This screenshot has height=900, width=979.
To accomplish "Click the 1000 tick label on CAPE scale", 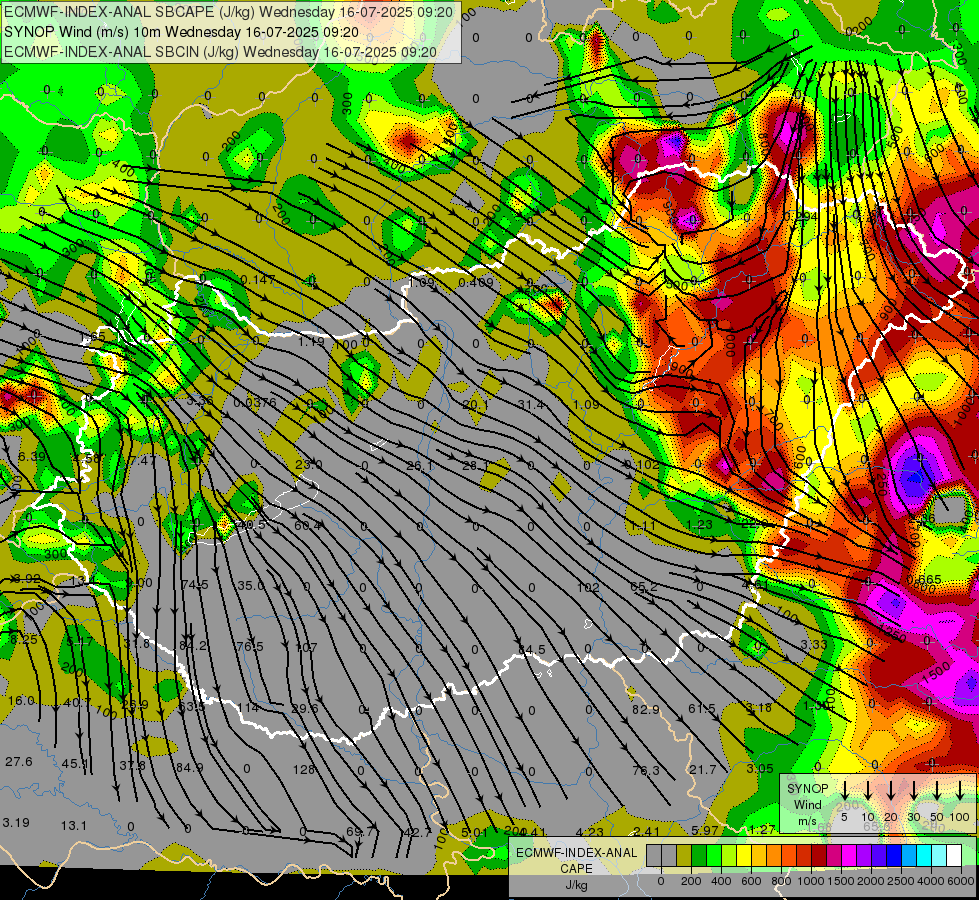I will click(x=810, y=881).
